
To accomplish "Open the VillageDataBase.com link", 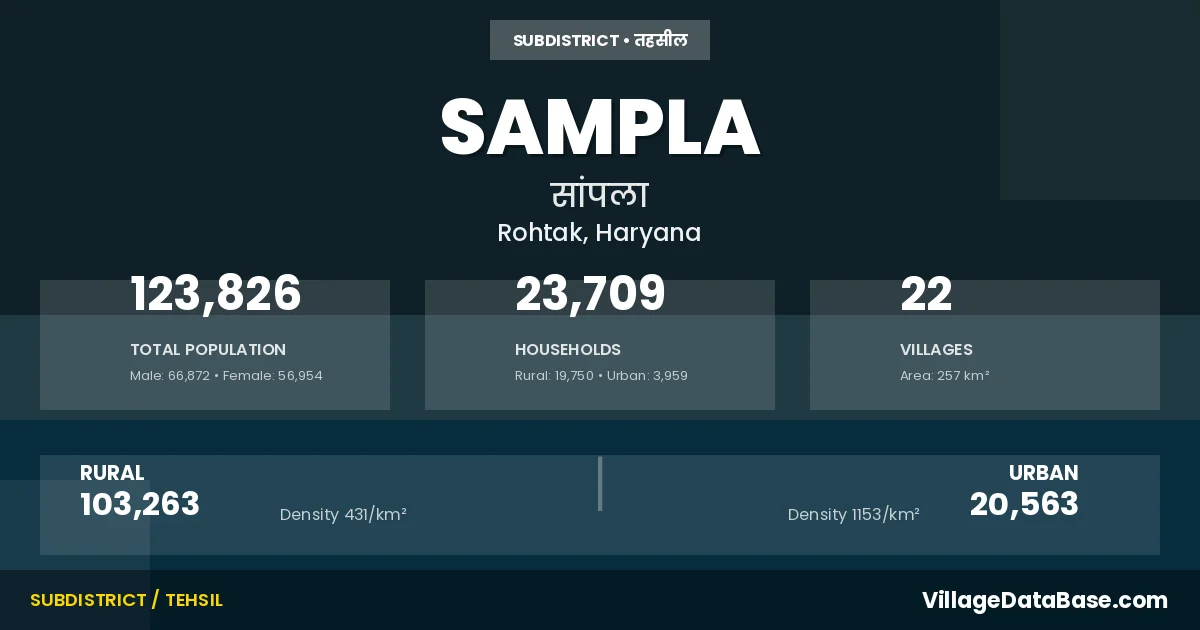I will click(x=1044, y=600).
